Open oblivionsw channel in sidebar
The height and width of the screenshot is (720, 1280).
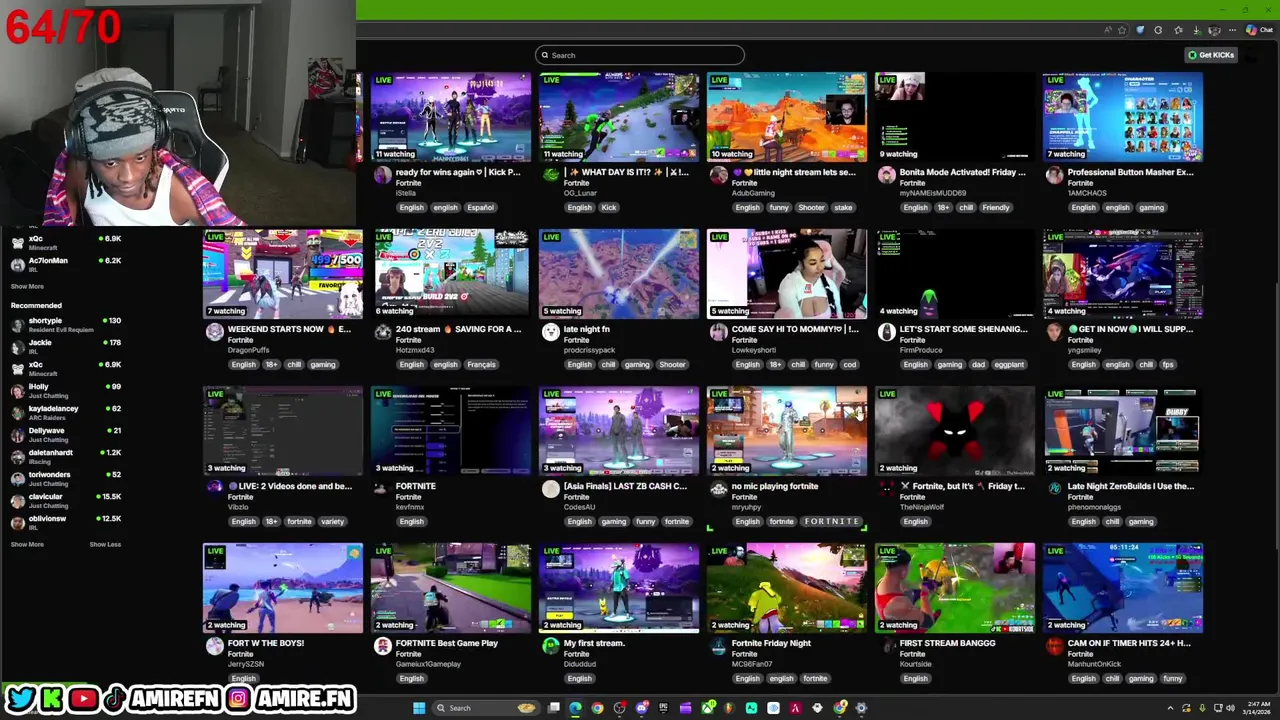coord(66,522)
